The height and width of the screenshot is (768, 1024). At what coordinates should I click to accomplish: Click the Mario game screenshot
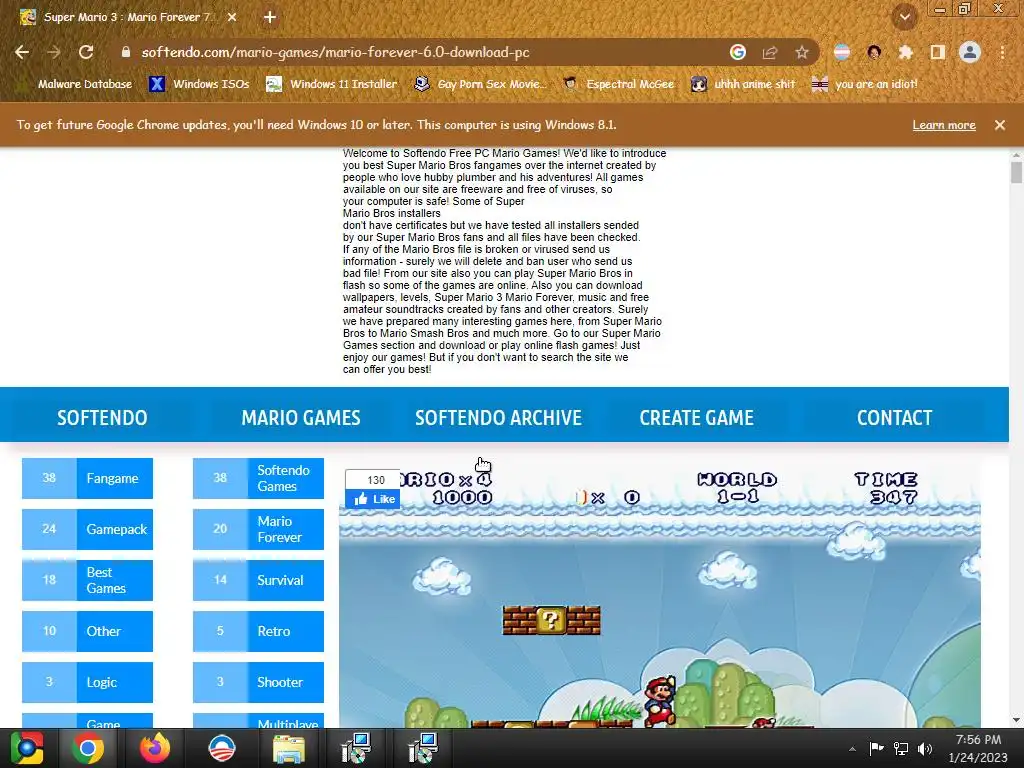660,594
